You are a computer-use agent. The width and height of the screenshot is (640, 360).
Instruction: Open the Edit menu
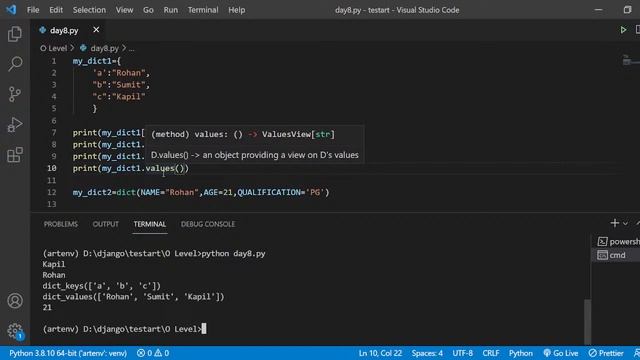56,10
